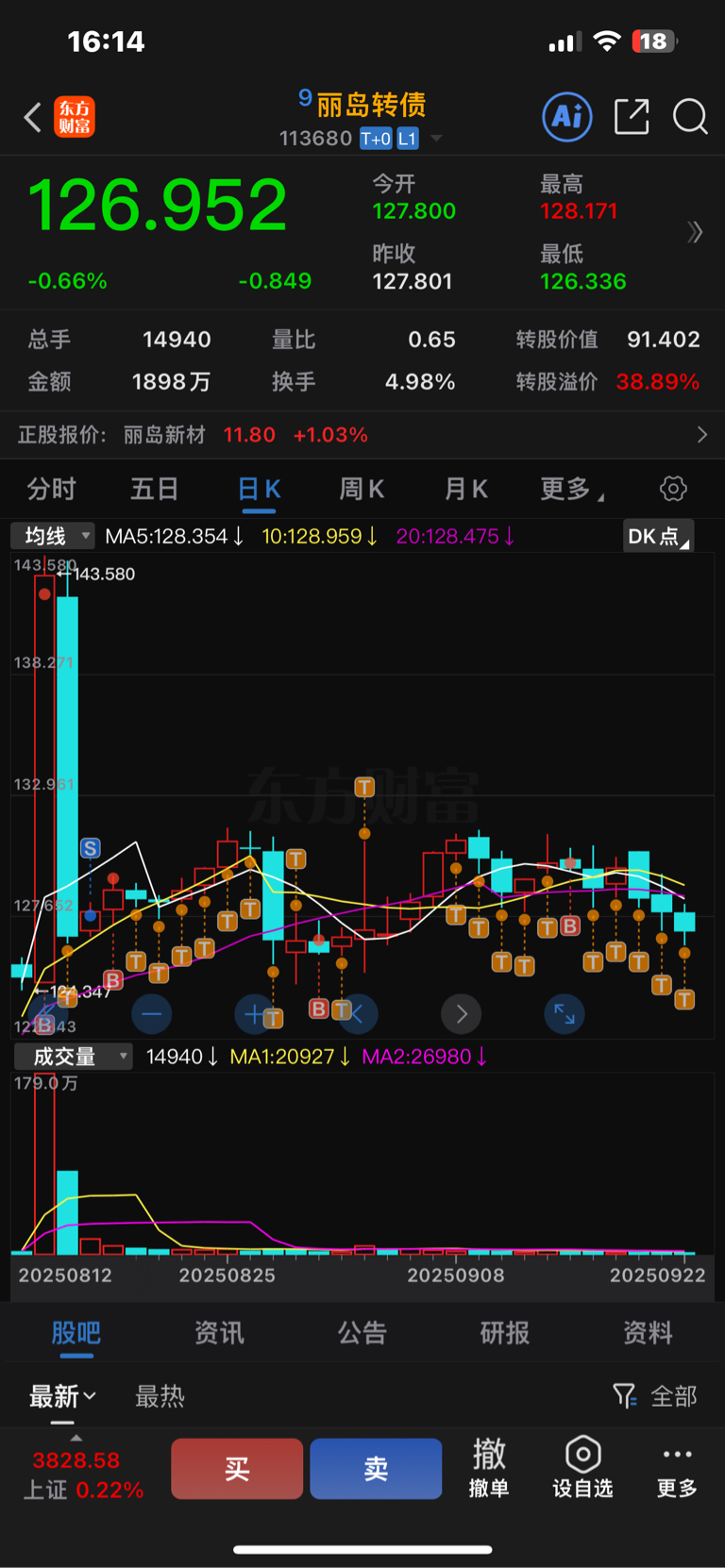The image size is (725, 1568).
Task: Open the 研报 tab
Action: 505,1333
